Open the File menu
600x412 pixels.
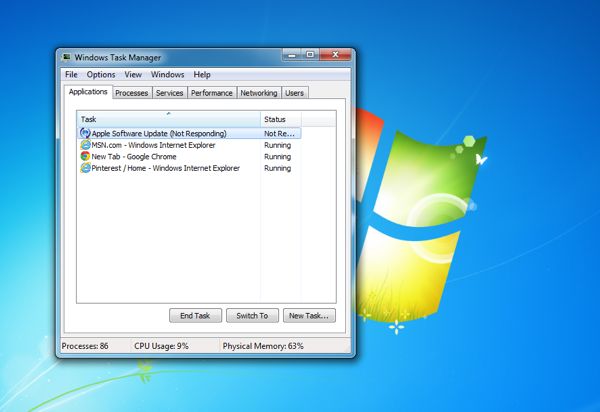click(71, 75)
